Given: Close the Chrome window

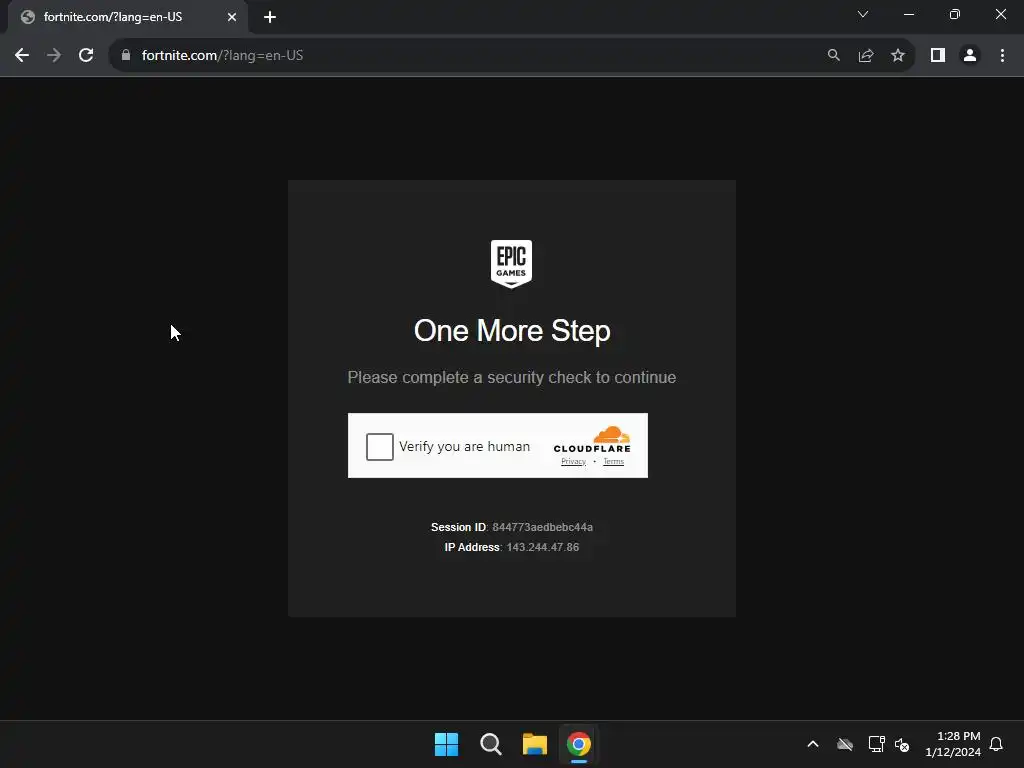Looking at the screenshot, I should coord(1000,14).
